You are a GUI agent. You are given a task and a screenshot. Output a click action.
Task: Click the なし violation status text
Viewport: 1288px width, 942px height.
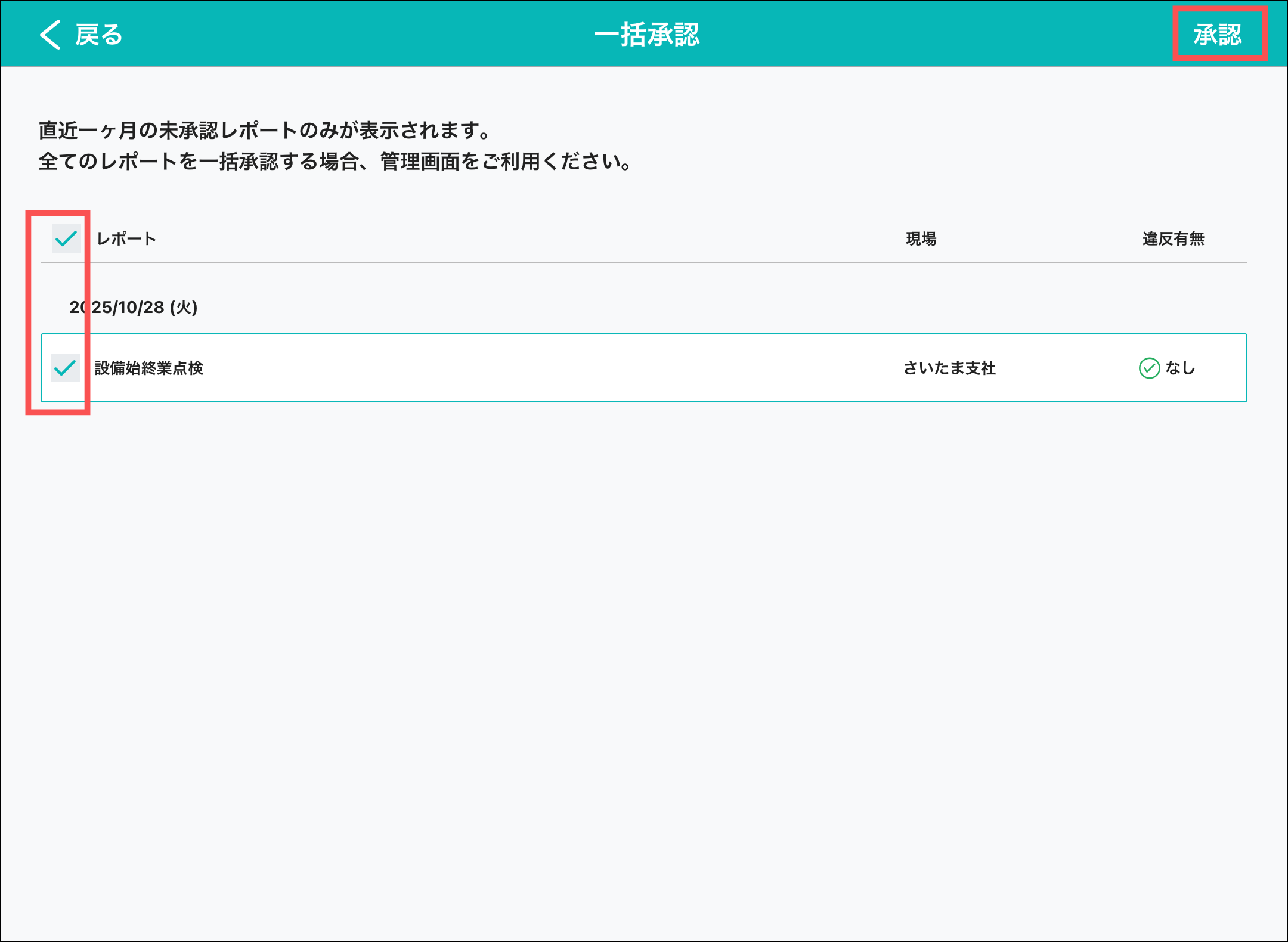click(x=1181, y=368)
